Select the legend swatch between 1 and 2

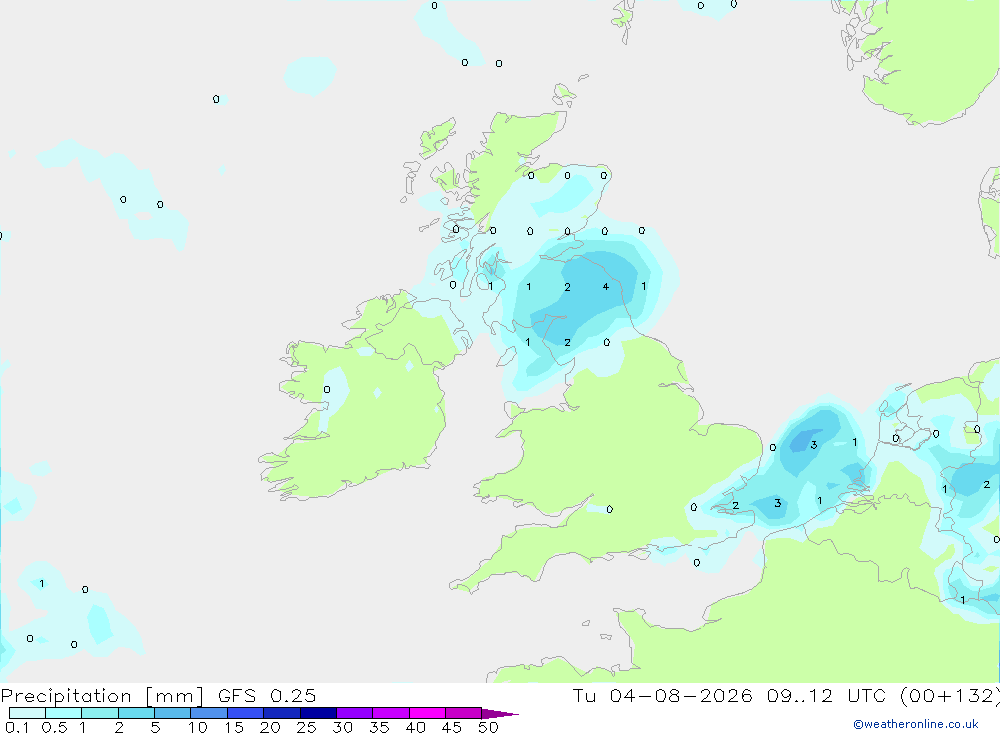click(99, 713)
